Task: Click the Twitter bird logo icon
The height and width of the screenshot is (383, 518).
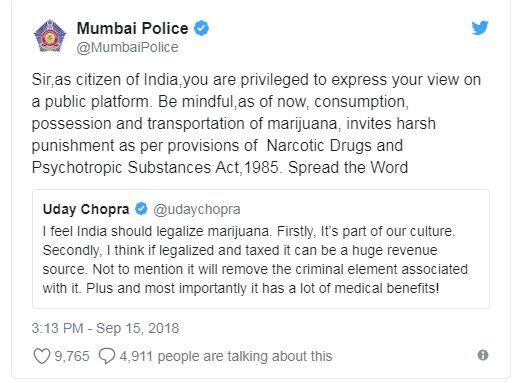Action: pyautogui.click(x=480, y=28)
